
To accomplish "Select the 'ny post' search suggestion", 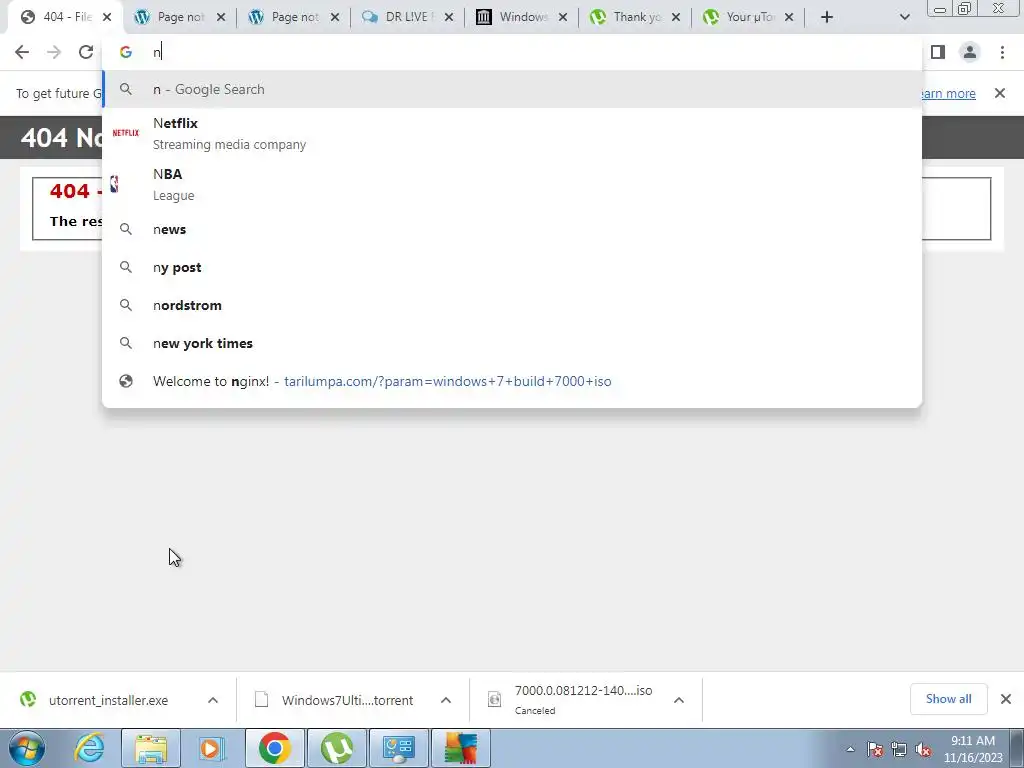I will coord(512,267).
